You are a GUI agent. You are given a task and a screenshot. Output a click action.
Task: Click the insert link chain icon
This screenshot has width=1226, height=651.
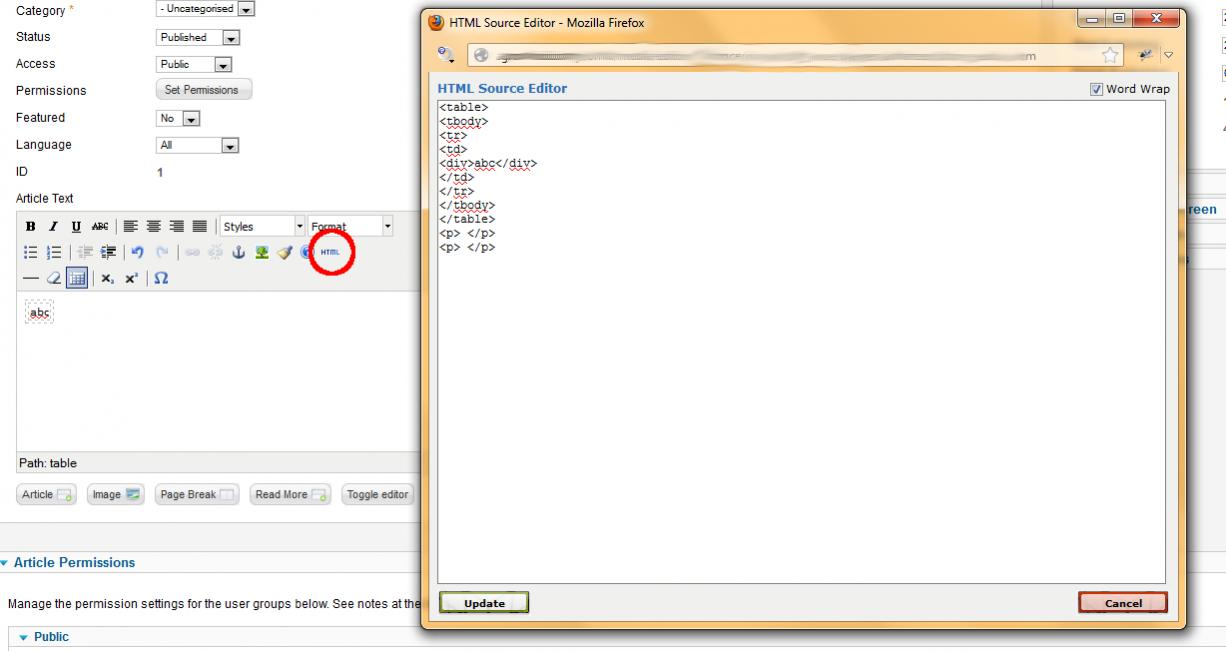[192, 253]
